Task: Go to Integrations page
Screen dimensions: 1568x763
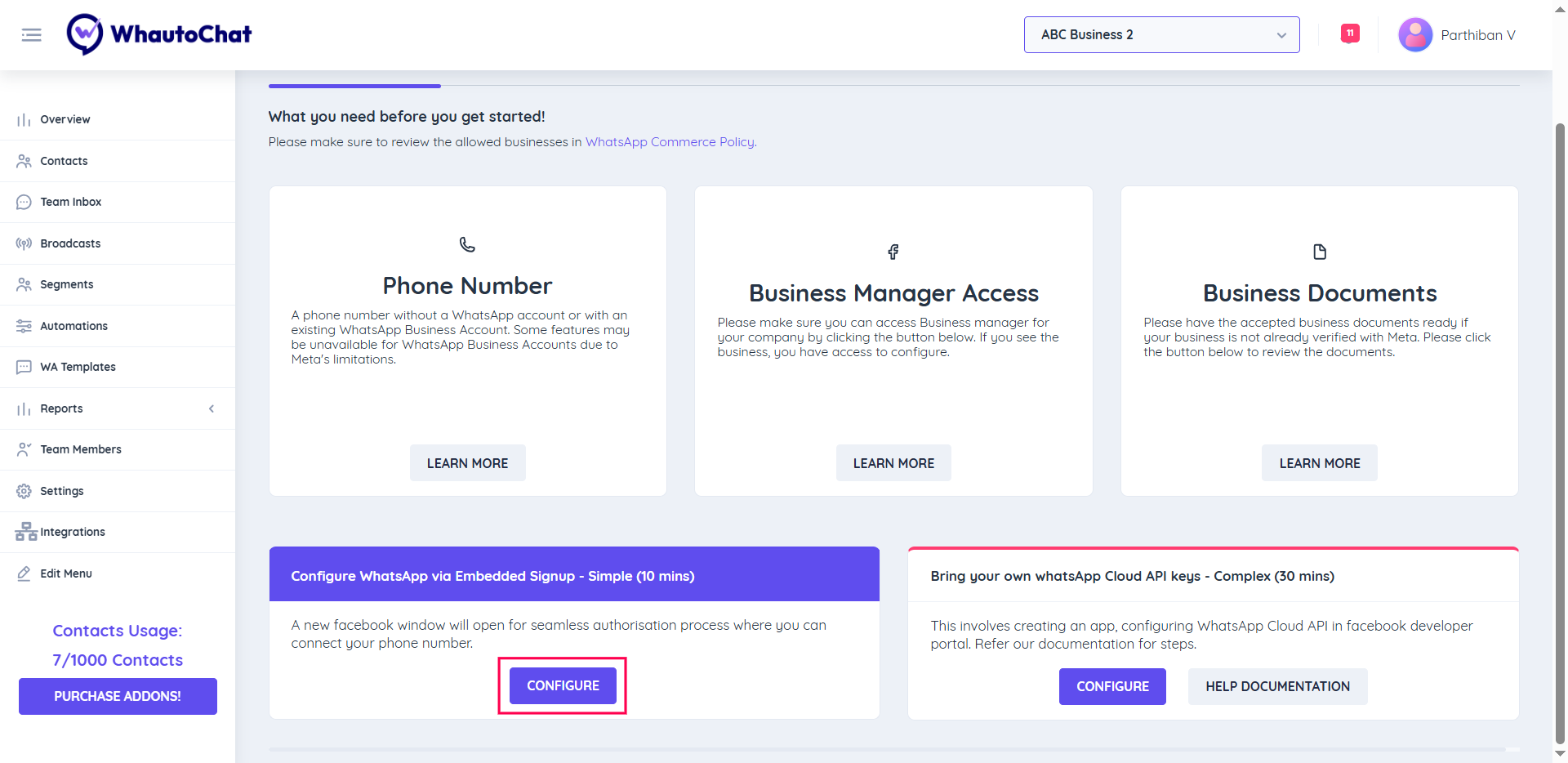Action: click(x=118, y=532)
